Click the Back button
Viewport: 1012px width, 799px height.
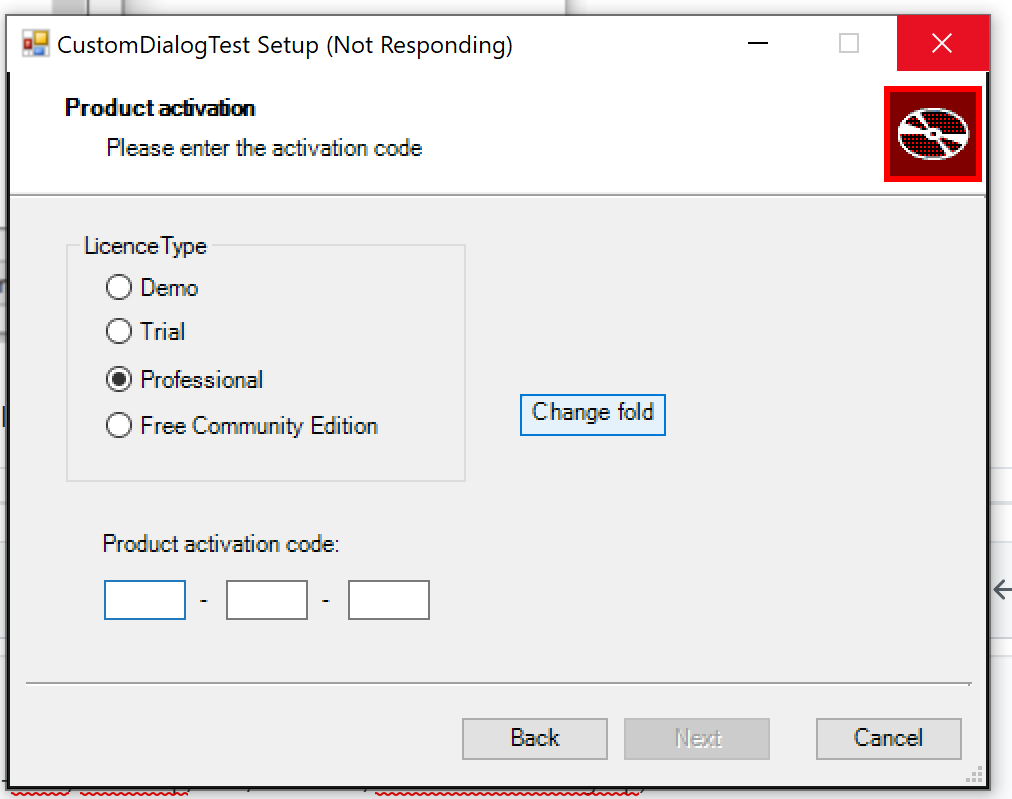point(534,738)
